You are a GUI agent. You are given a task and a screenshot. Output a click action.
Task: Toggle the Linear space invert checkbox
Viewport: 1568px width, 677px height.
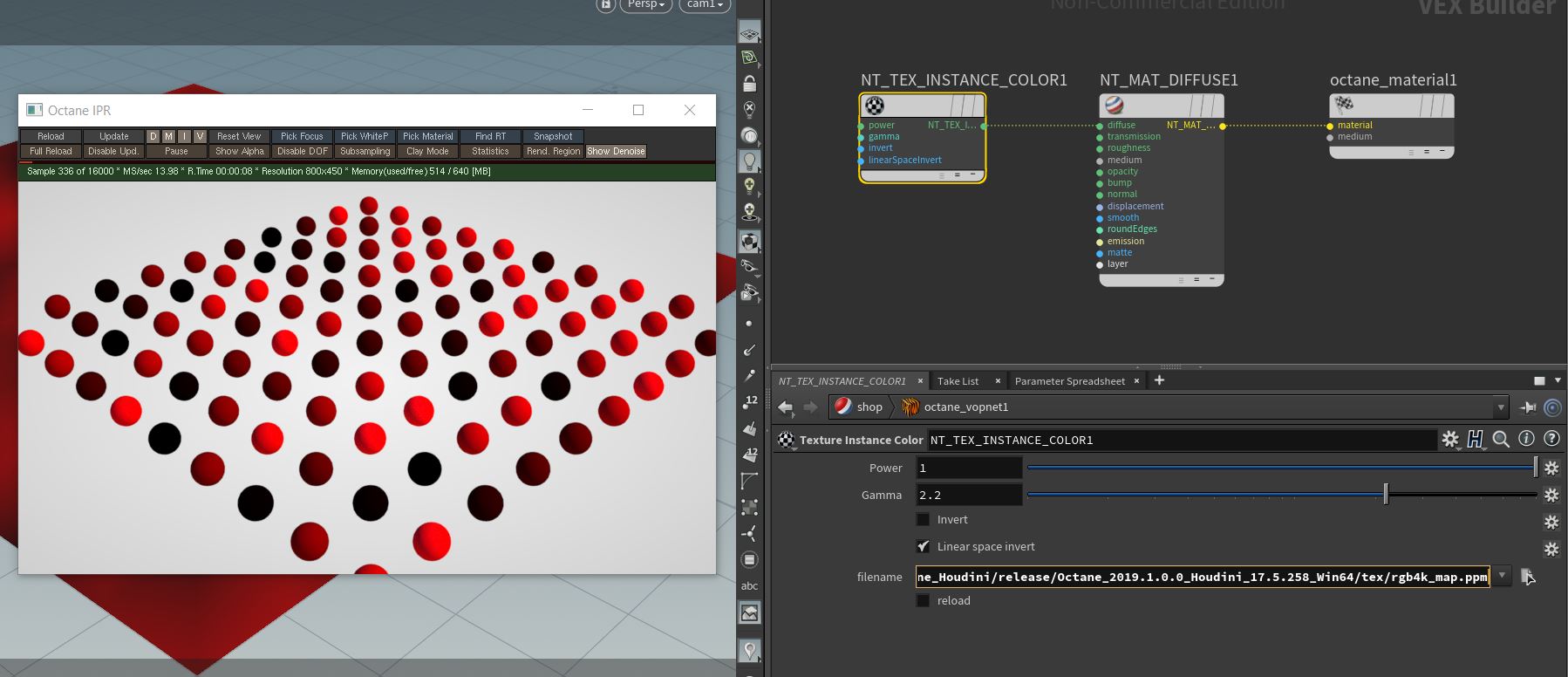[923, 546]
